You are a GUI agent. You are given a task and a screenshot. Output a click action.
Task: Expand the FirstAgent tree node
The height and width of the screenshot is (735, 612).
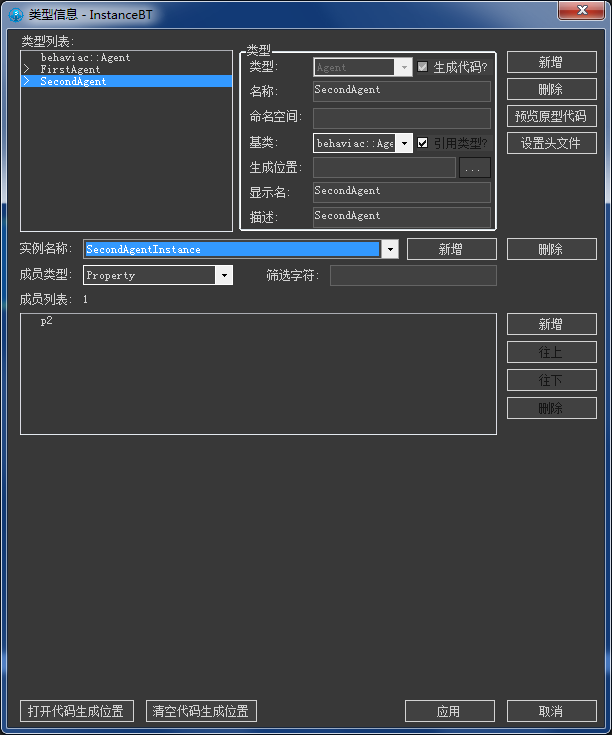coord(27,70)
